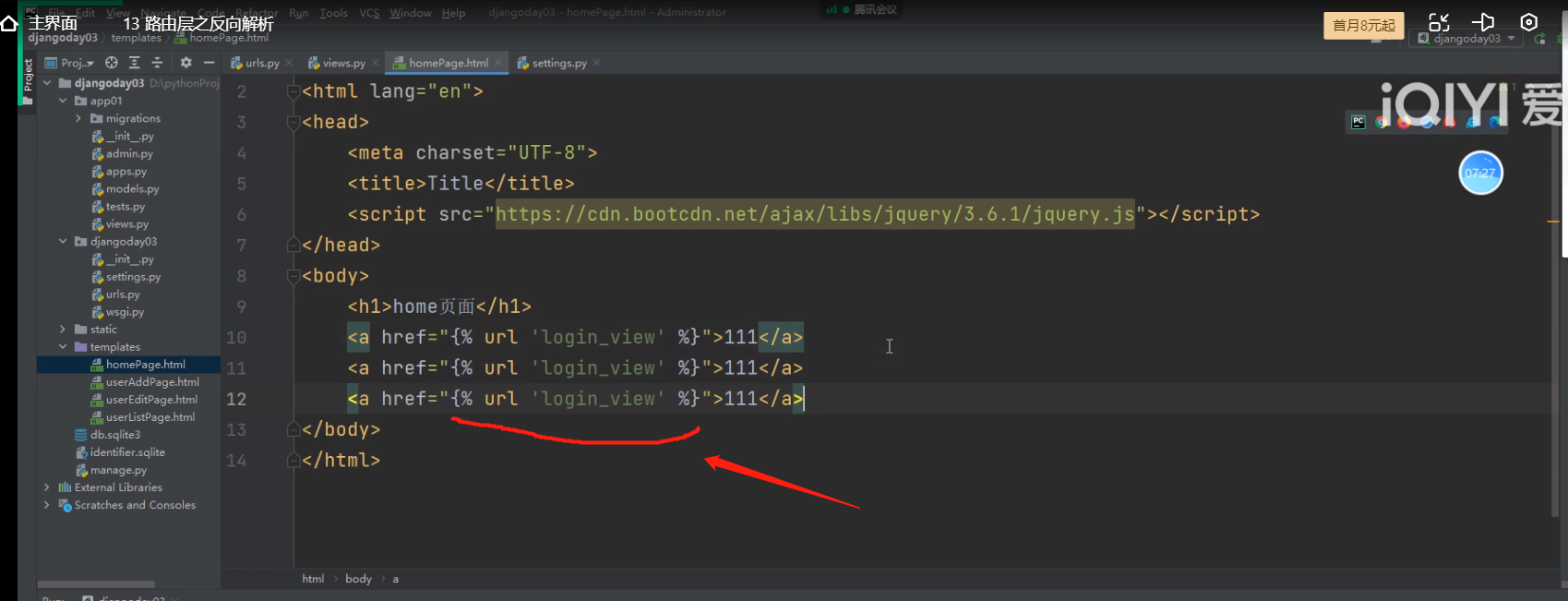Image resolution: width=1568 pixels, height=601 pixels.
Task: Open the video player hexagon settings icon
Action: pyautogui.click(x=1529, y=22)
